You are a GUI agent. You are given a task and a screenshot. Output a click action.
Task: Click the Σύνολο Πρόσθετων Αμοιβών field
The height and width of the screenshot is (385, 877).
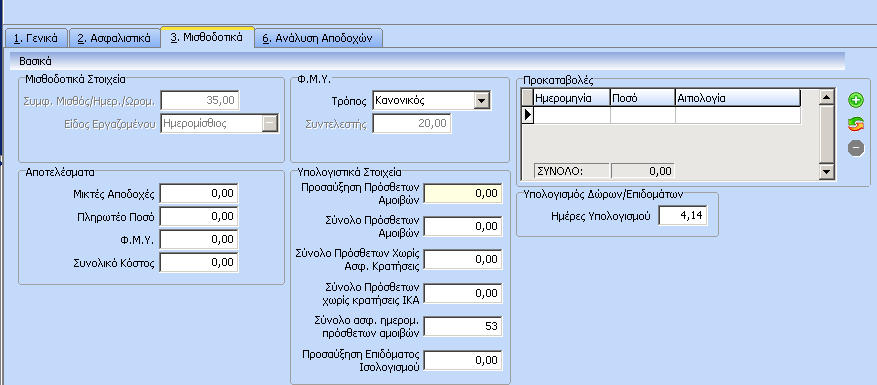[463, 226]
